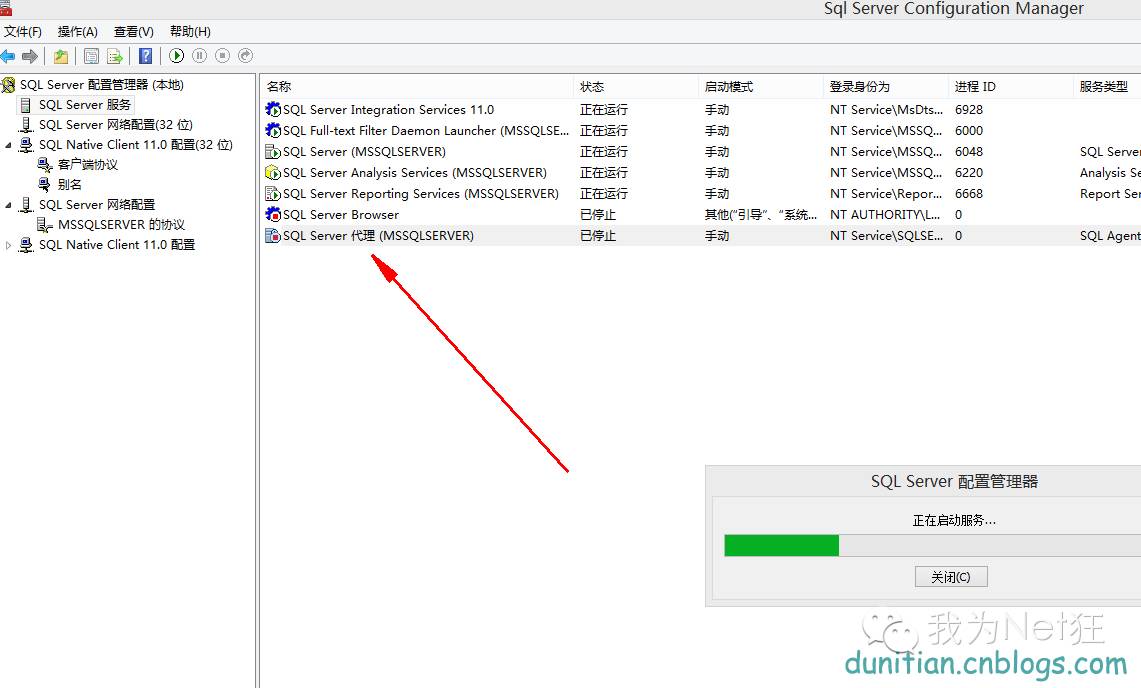Click the 客户端协议 tree icon
1141x688 pixels.
[x=45, y=165]
